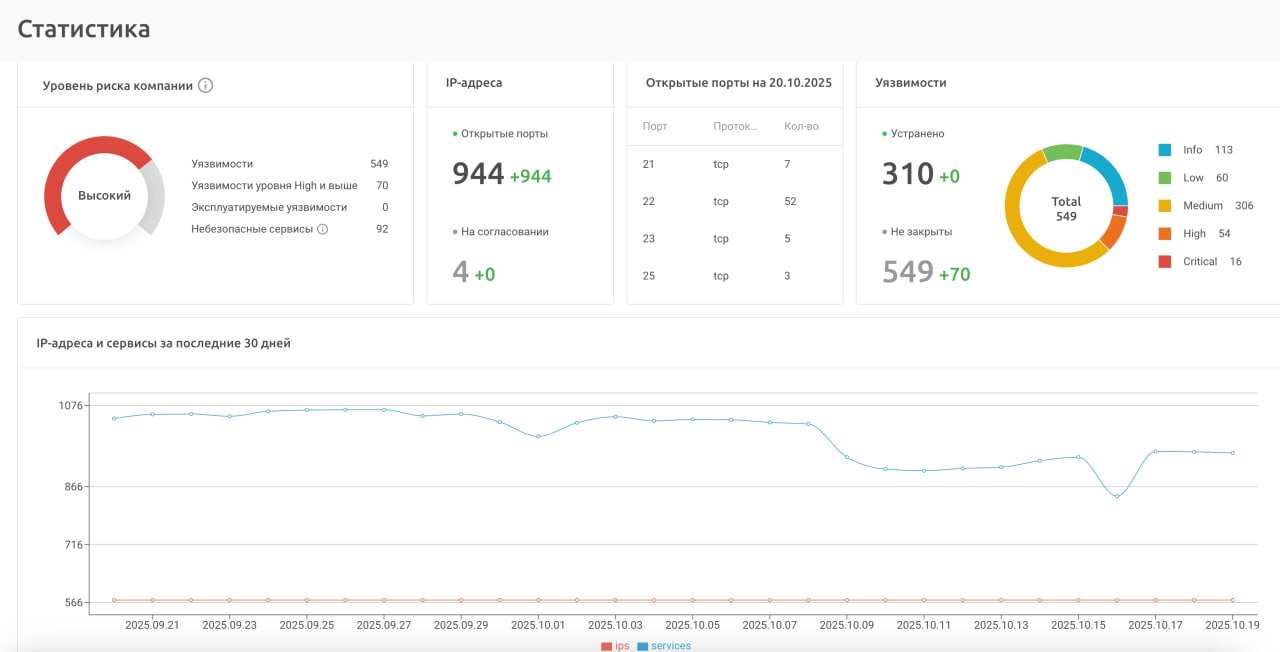Open the 944 open ports count

(478, 174)
